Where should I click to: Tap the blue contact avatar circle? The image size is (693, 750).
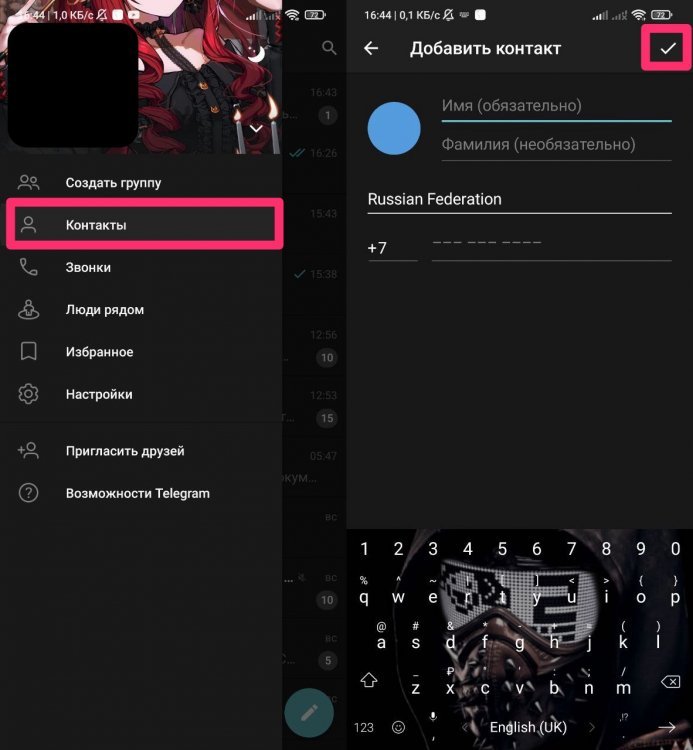point(394,129)
